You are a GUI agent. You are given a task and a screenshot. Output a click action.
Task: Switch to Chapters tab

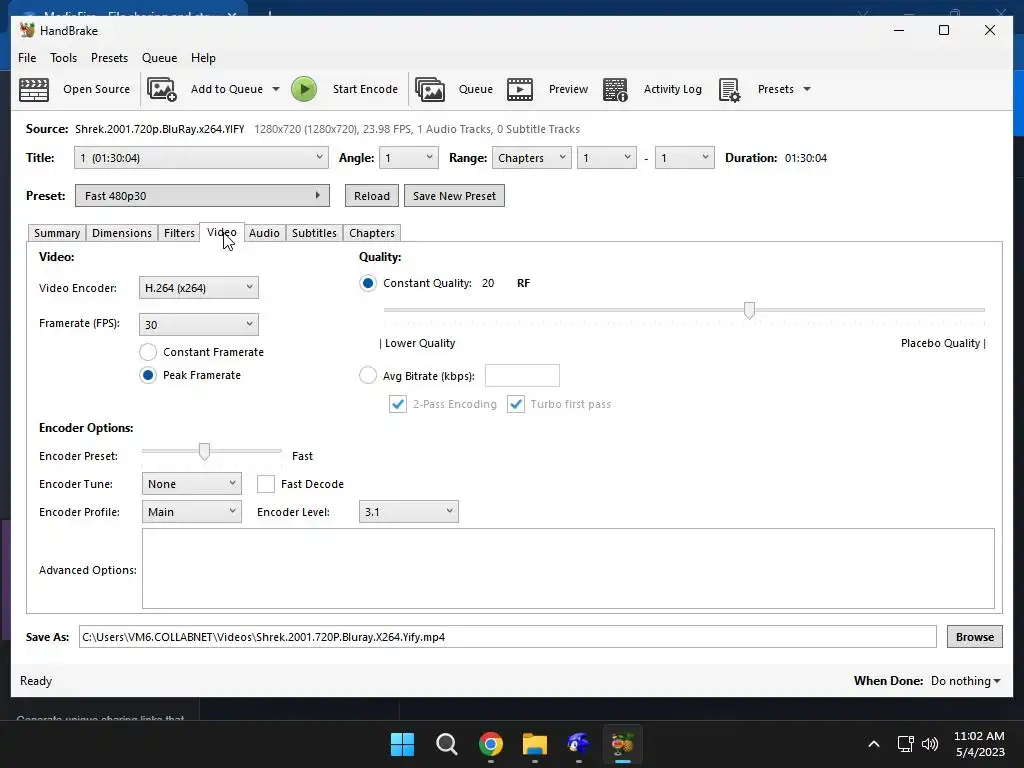(x=372, y=233)
